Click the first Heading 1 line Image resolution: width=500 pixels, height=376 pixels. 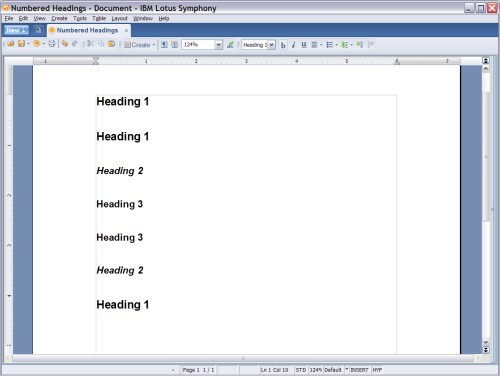point(123,102)
